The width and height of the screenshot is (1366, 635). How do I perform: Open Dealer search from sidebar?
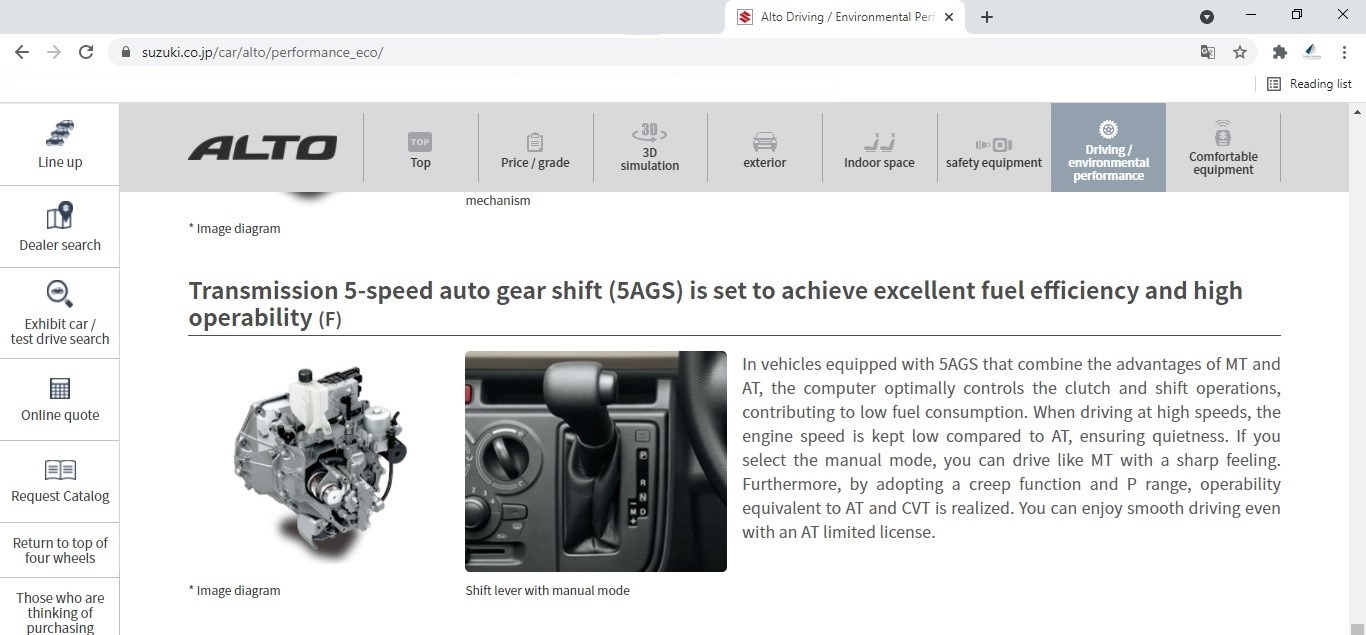tap(60, 227)
